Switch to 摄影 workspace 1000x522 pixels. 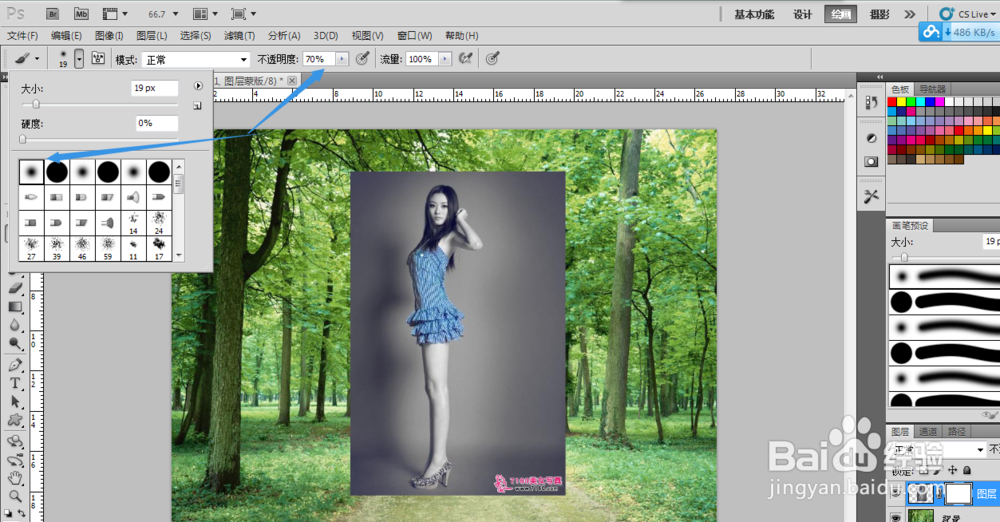coord(879,14)
